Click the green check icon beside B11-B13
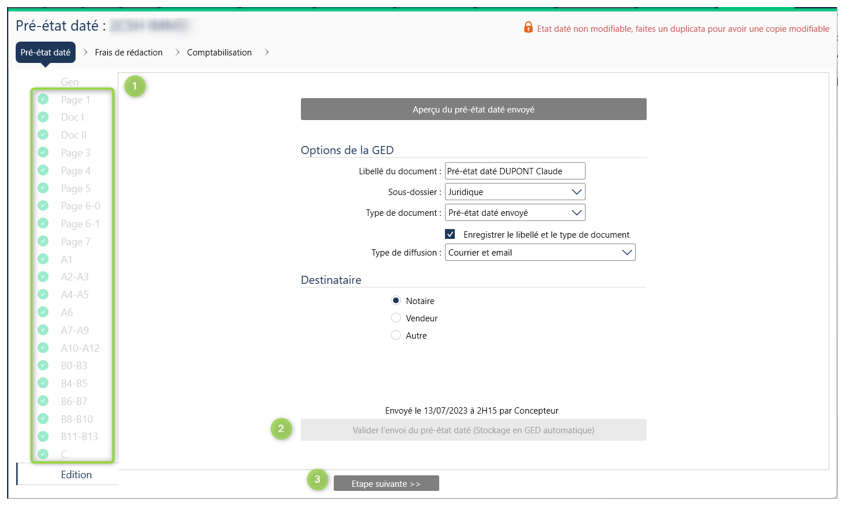 point(43,436)
